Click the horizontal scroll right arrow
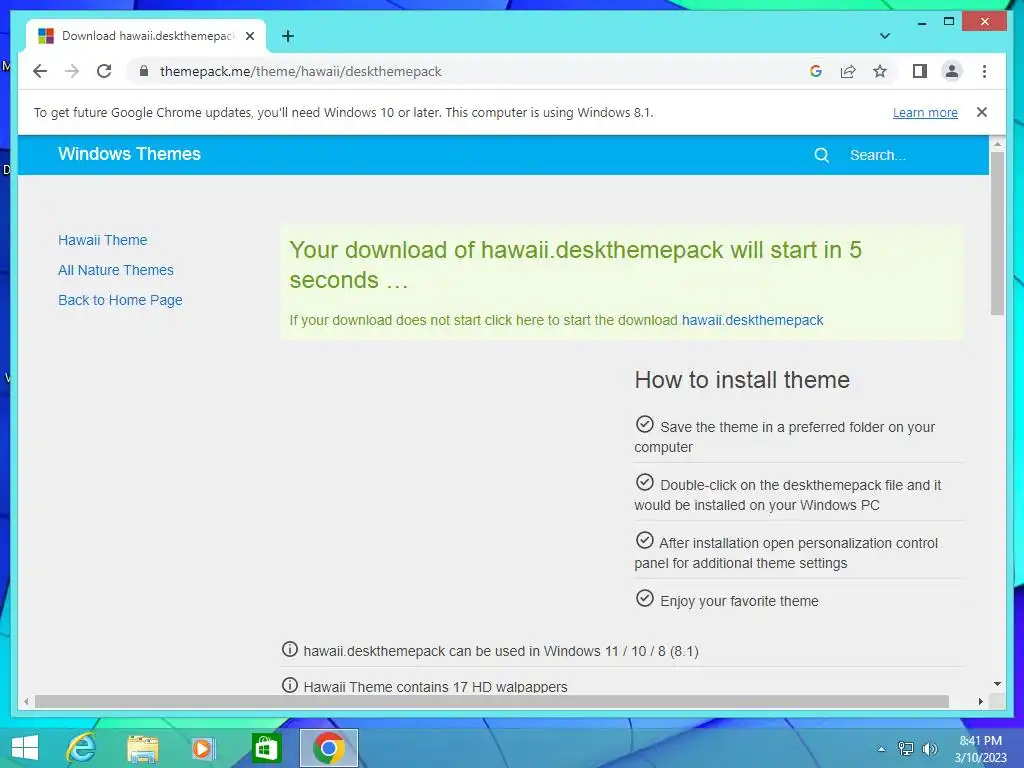The image size is (1024, 768). (981, 701)
